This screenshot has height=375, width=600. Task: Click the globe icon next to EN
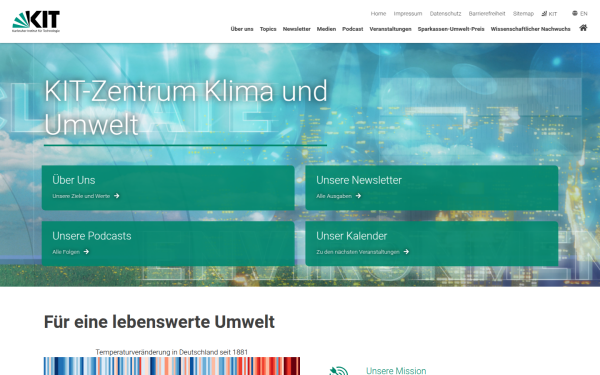click(x=575, y=13)
